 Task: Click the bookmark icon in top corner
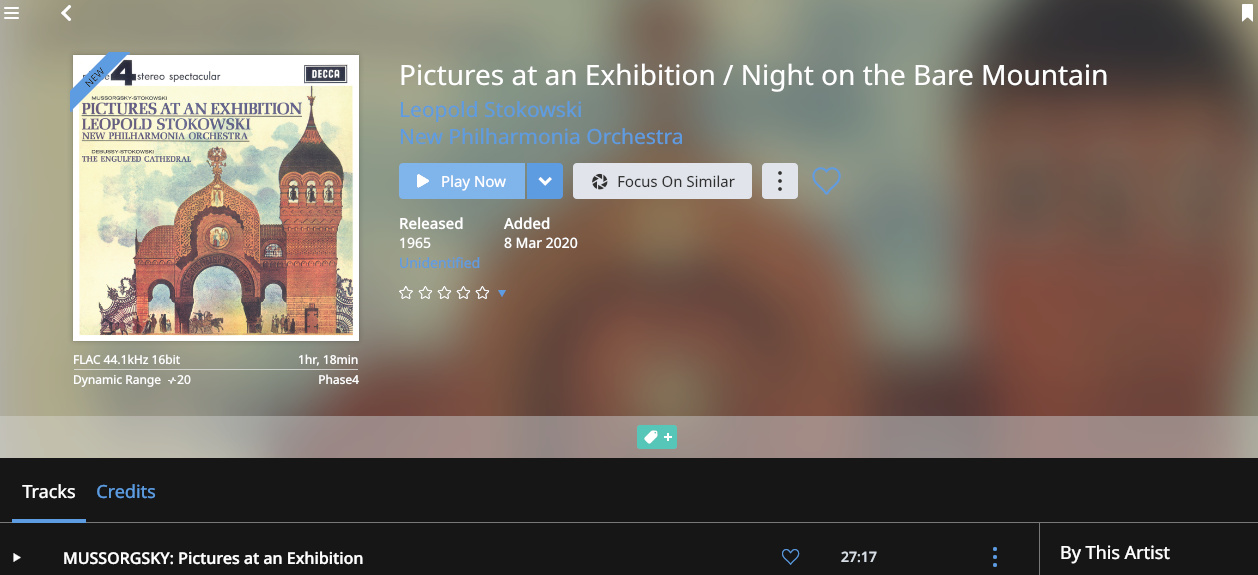pyautogui.click(x=1247, y=12)
